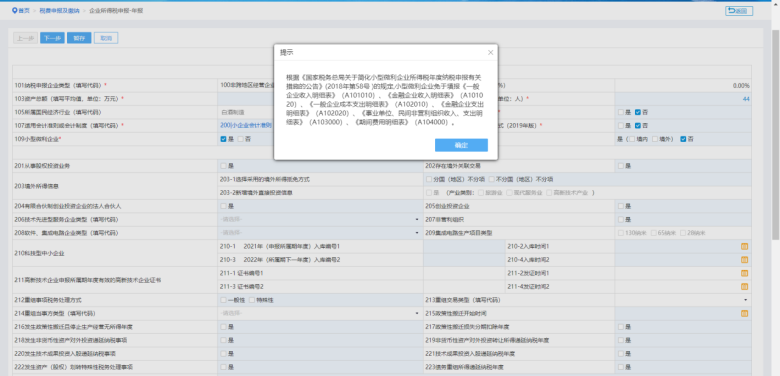Toggle 否 in the 2019年版 row
The width and height of the screenshot is (780, 376).
pyautogui.click(x=638, y=126)
